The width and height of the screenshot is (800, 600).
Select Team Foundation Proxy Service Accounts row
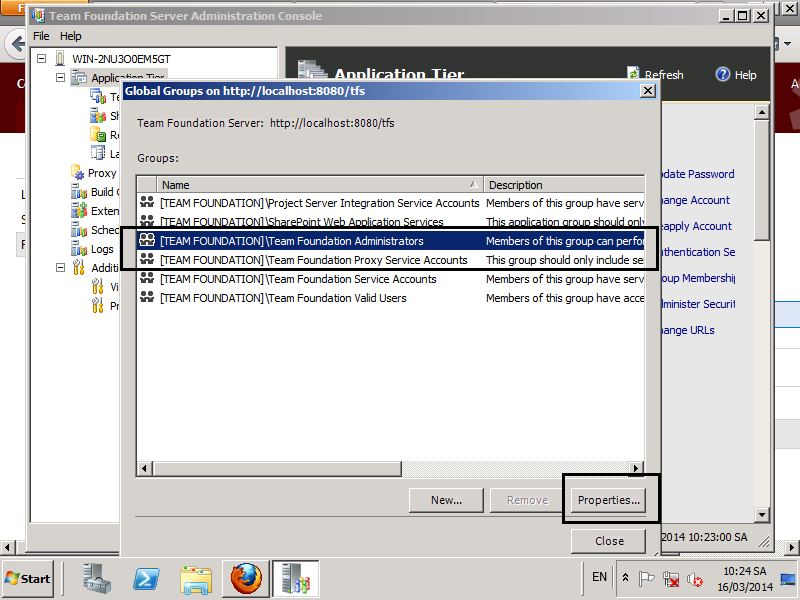[x=390, y=260]
